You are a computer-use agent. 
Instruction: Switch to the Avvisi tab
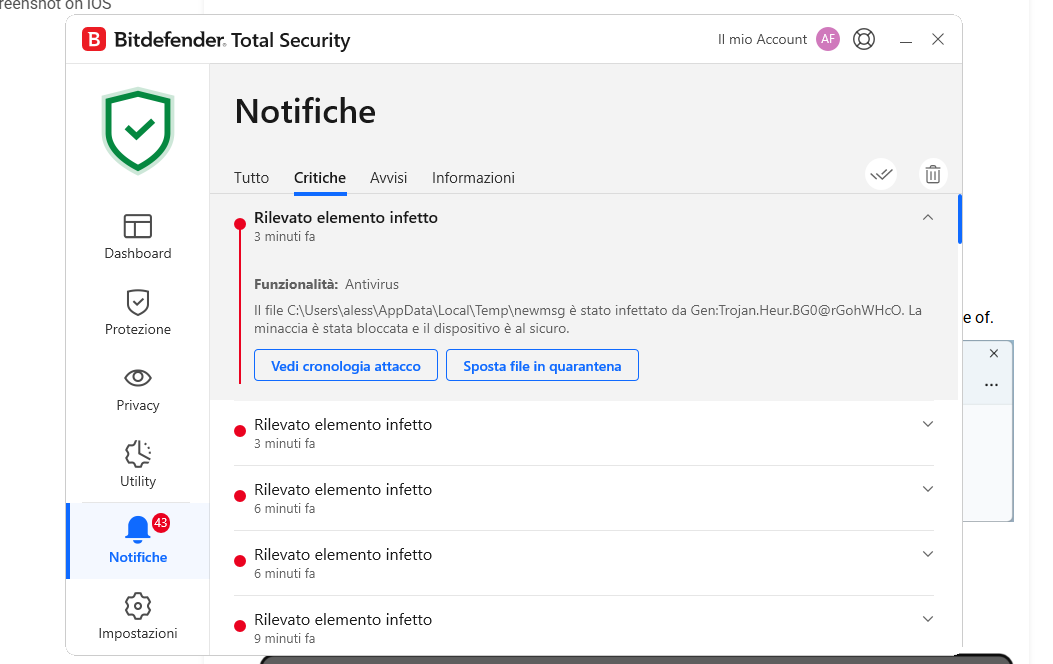click(x=388, y=178)
